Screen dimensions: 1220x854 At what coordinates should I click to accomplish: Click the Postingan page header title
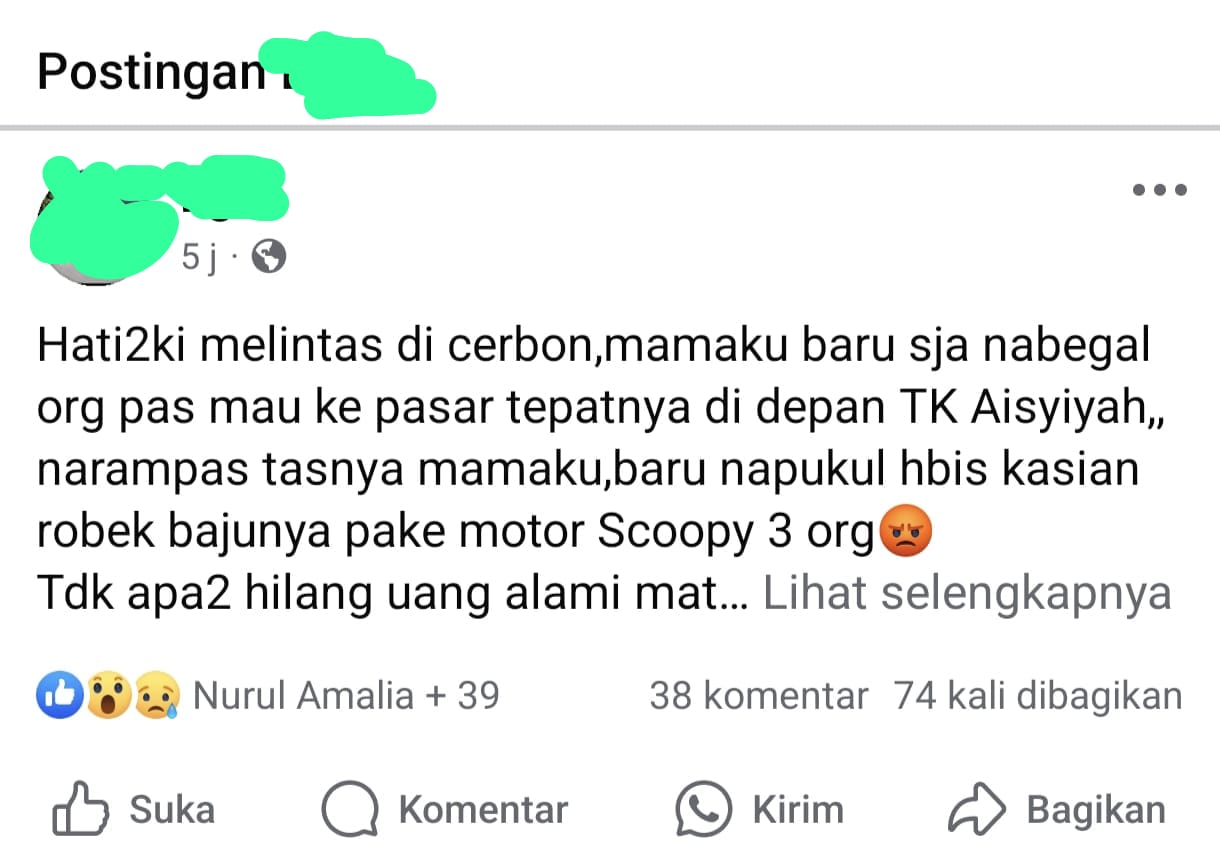point(150,73)
